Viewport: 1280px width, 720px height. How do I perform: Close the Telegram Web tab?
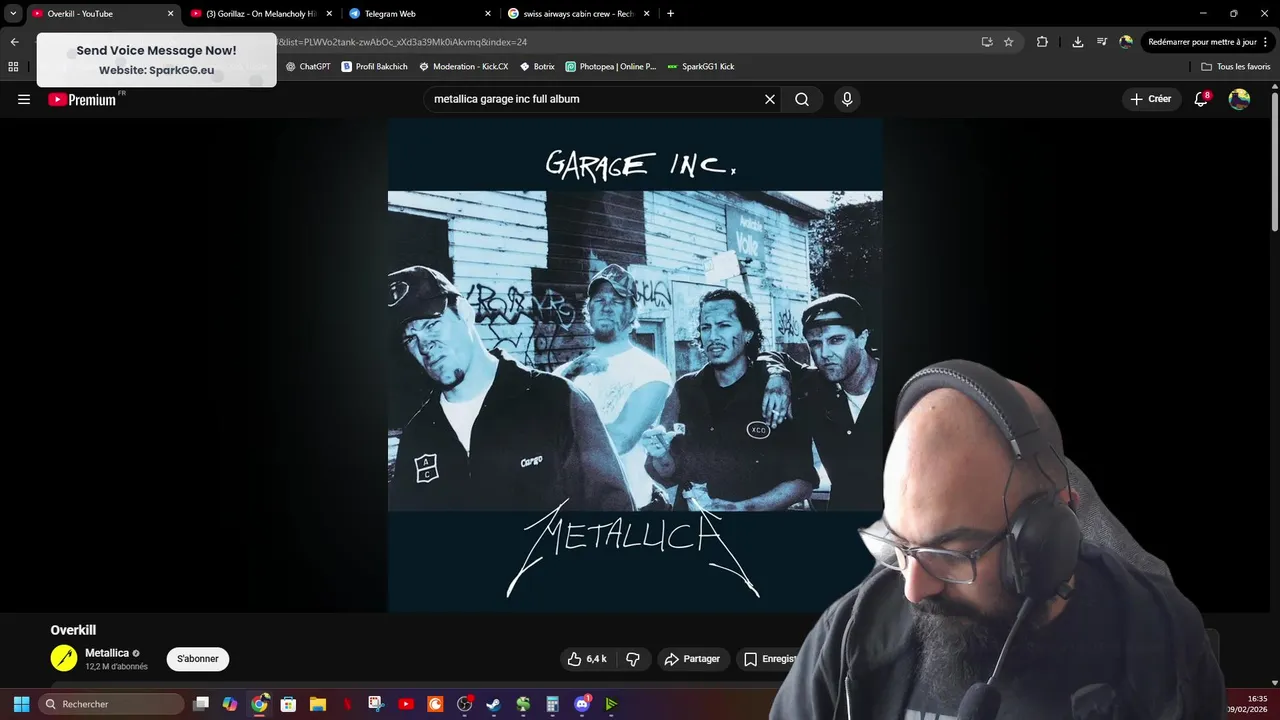click(x=488, y=14)
